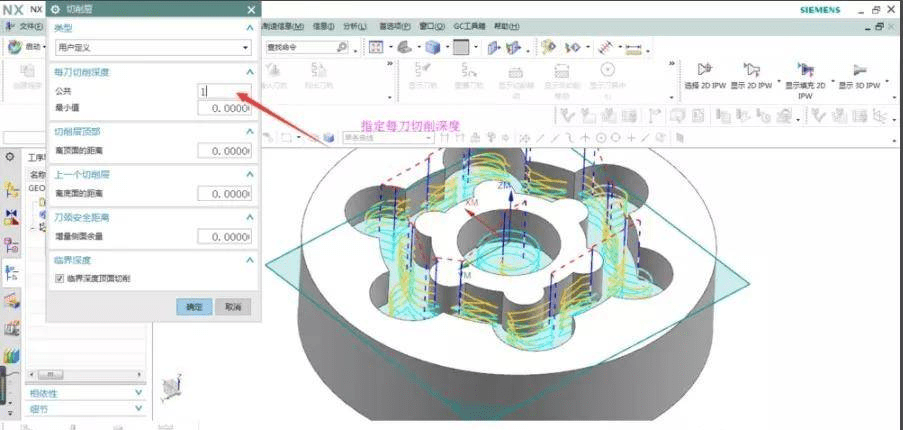Open the 窗口(O) menu
903x430 pixels.
point(432,26)
